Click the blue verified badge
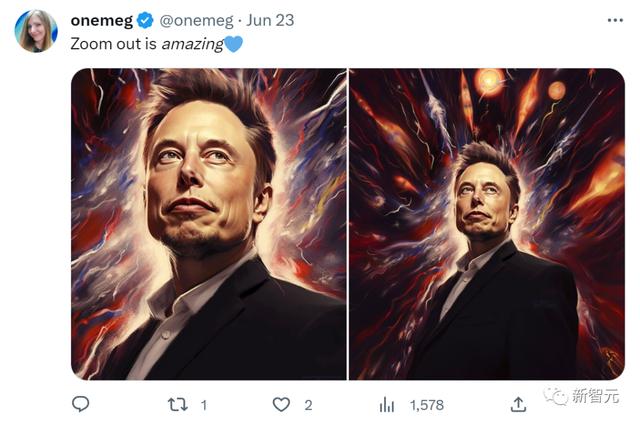Image resolution: width=640 pixels, height=424 pixels. (x=145, y=21)
